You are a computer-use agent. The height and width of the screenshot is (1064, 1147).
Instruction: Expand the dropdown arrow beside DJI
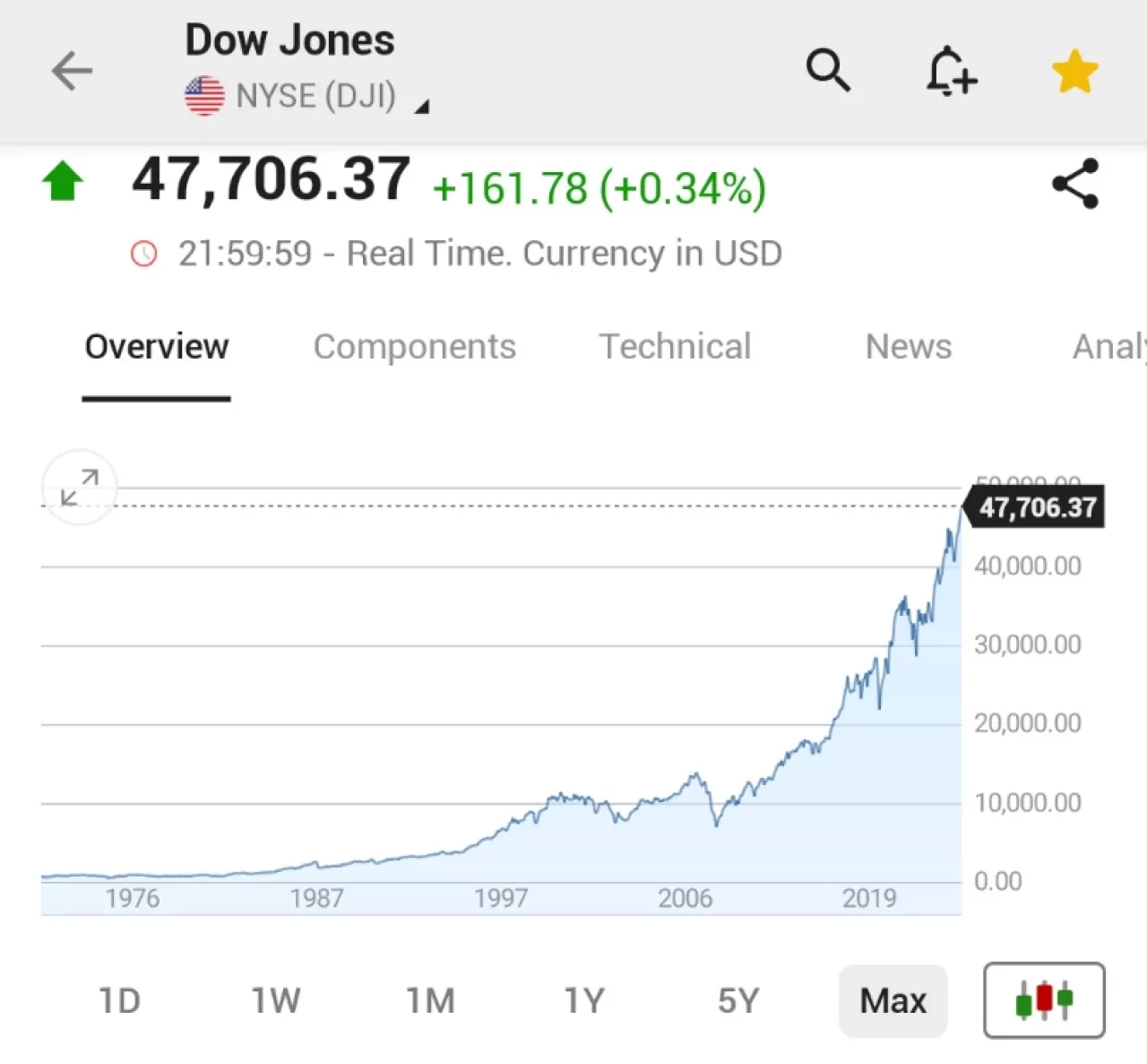(x=423, y=105)
